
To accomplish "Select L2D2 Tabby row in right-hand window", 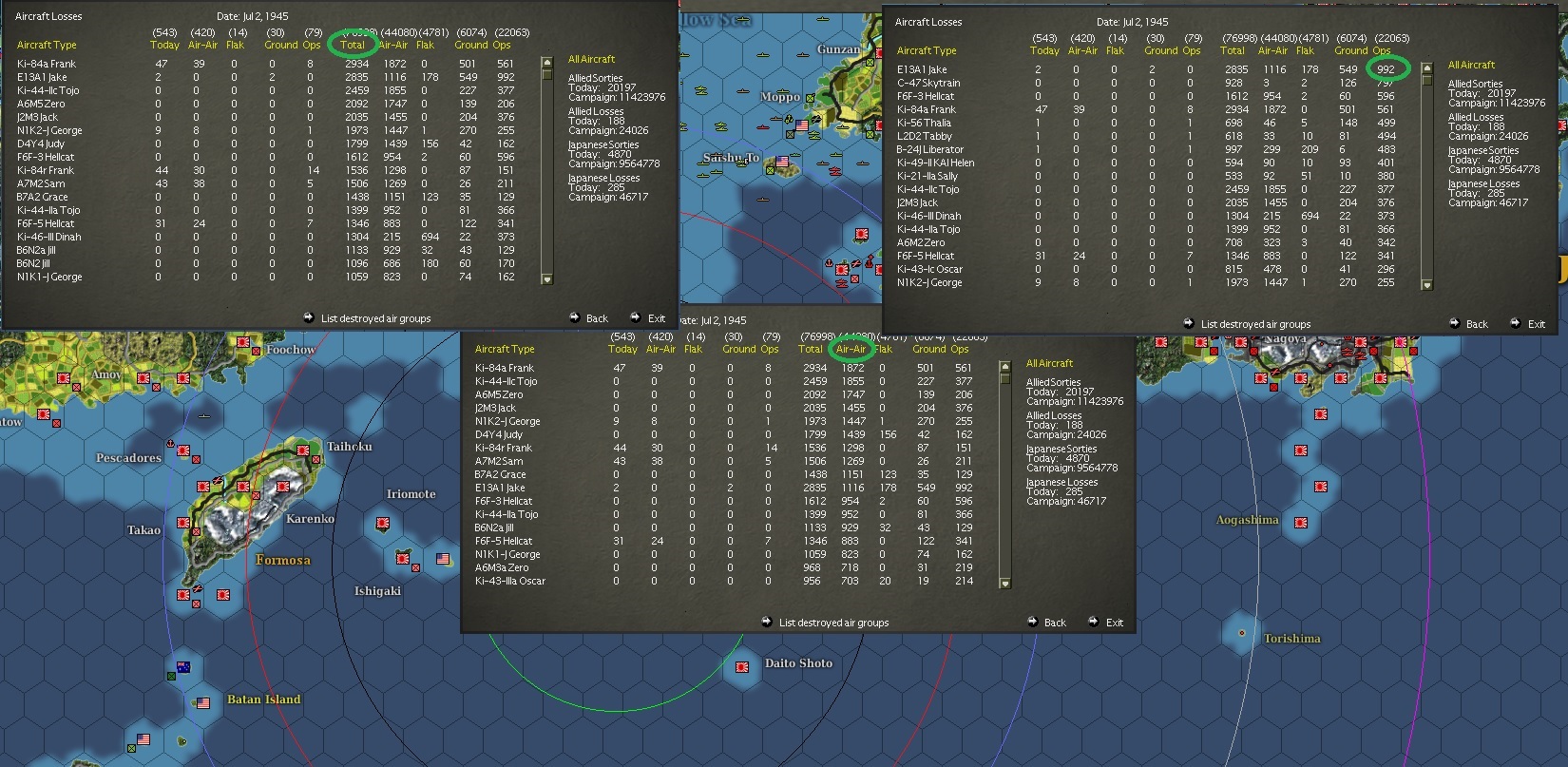I will (x=1147, y=136).
